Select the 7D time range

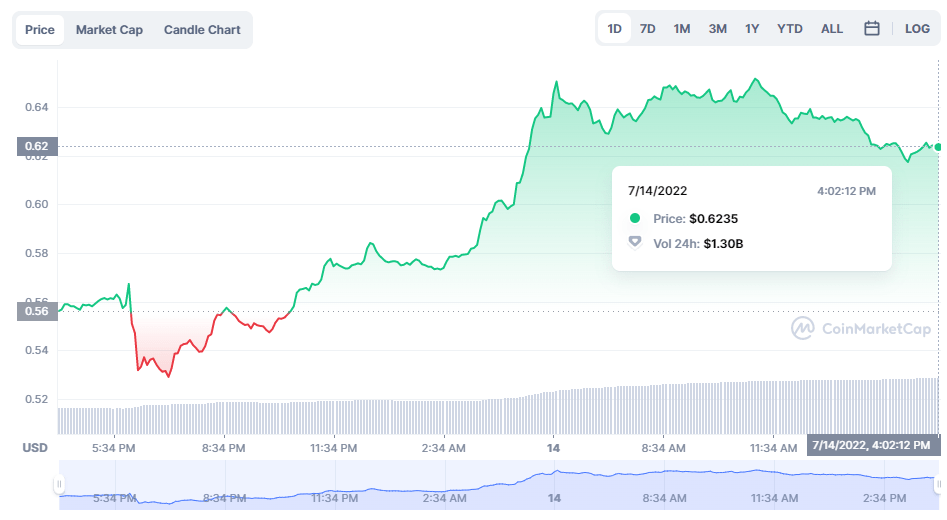pyautogui.click(x=647, y=29)
